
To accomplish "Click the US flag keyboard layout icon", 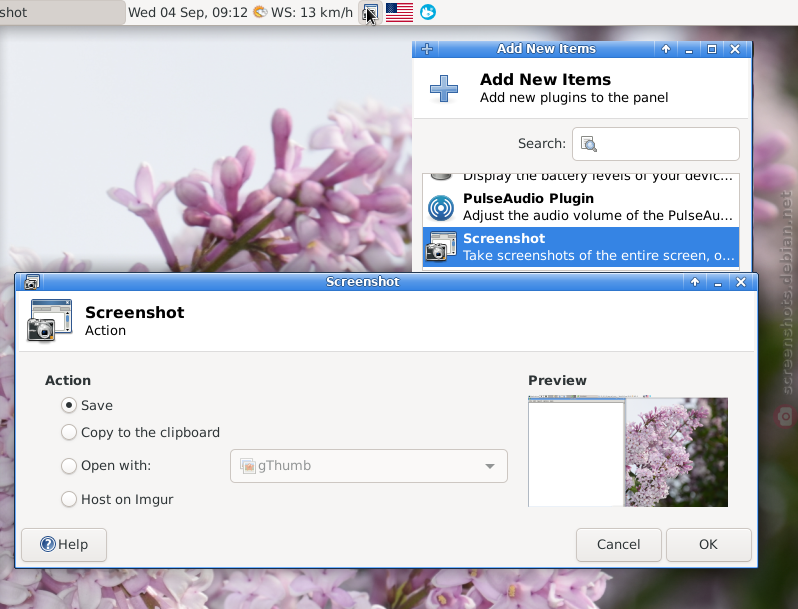I will [x=400, y=12].
